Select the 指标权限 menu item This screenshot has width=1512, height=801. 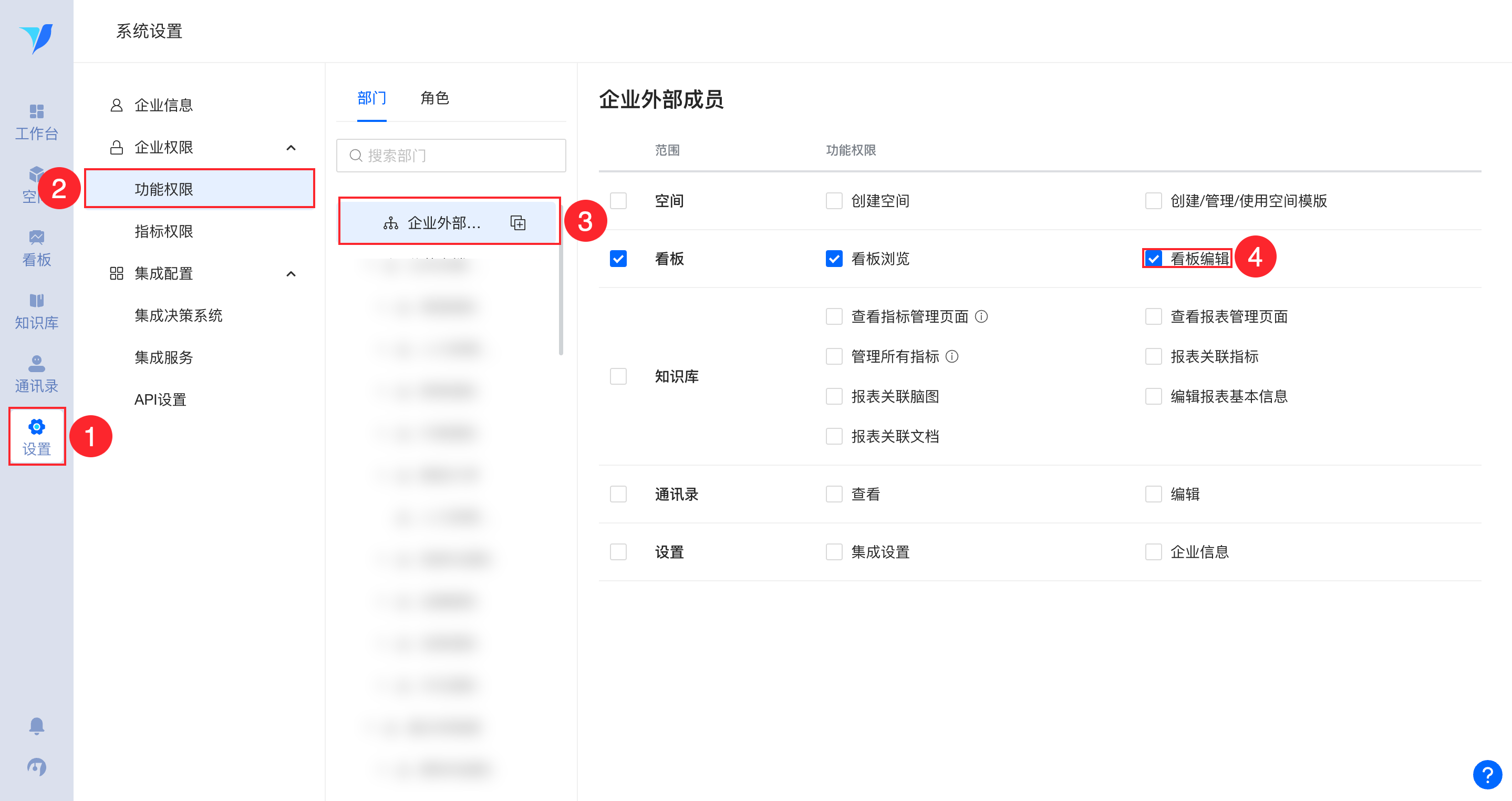[x=164, y=231]
